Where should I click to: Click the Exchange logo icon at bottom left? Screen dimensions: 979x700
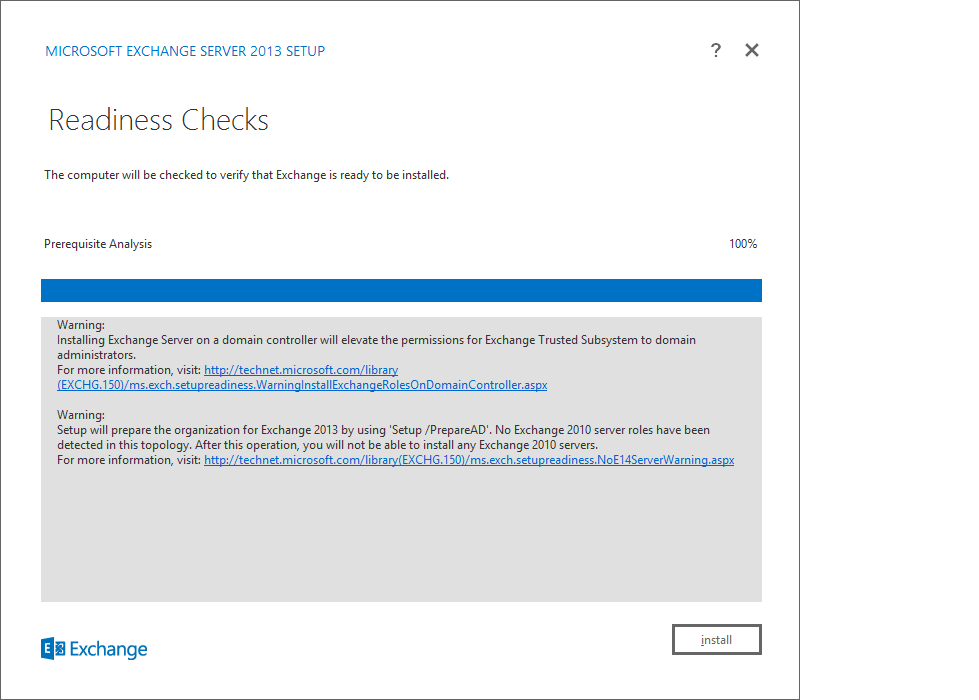53,649
